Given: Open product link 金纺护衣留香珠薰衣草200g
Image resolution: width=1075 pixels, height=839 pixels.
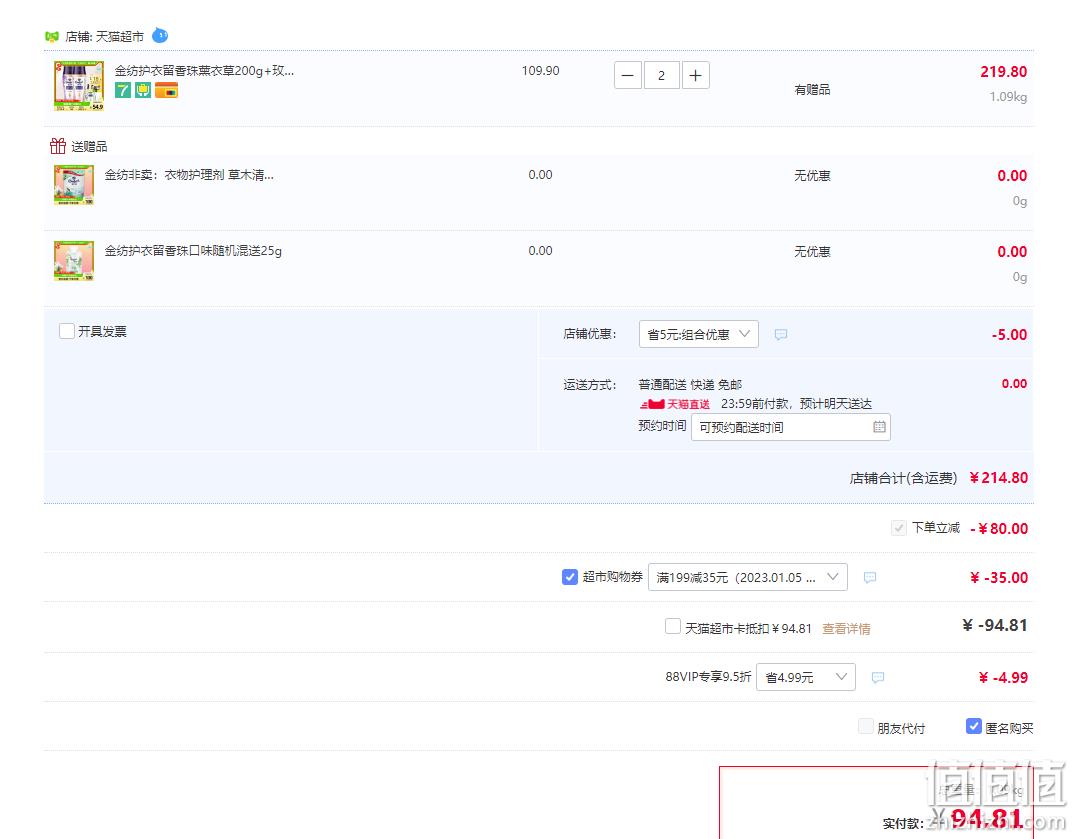Looking at the screenshot, I should coord(204,71).
